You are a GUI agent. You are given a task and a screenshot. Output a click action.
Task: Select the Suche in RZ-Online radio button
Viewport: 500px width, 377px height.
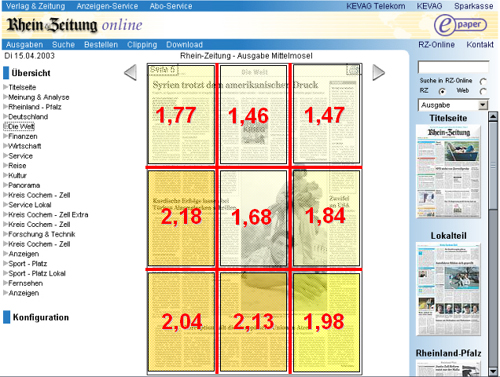[483, 81]
